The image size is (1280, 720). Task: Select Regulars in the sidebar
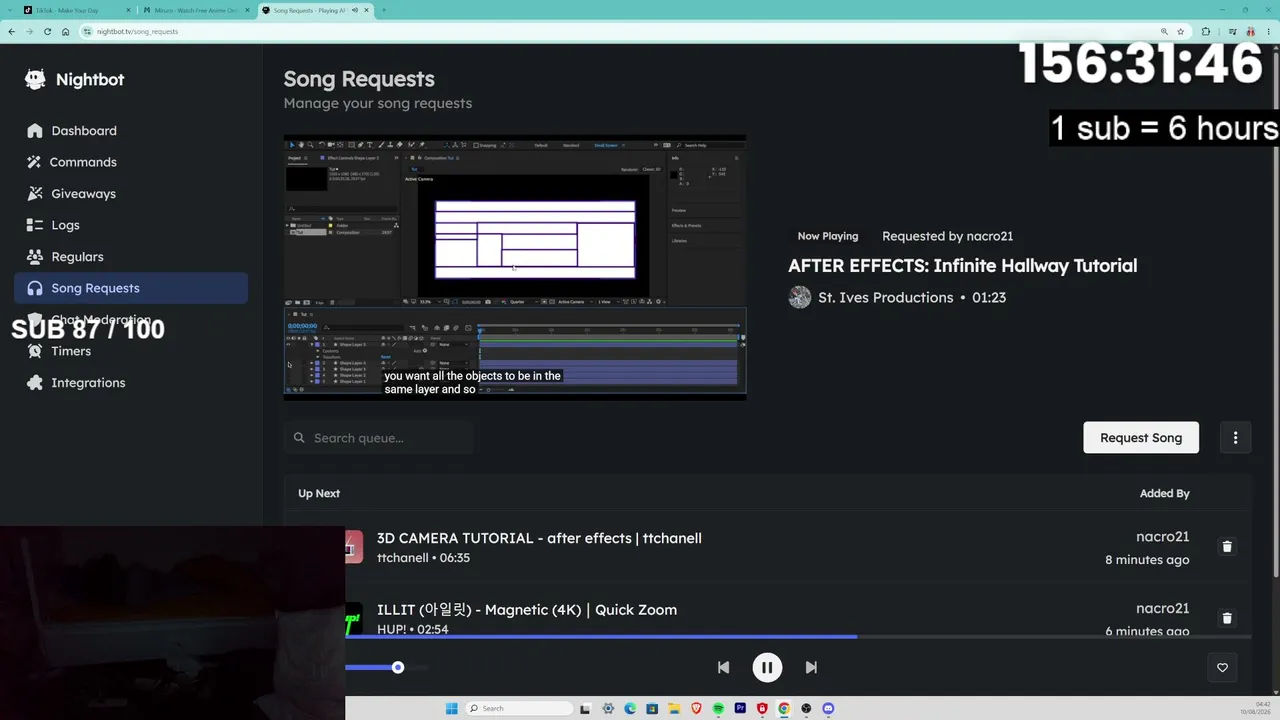click(x=131, y=257)
